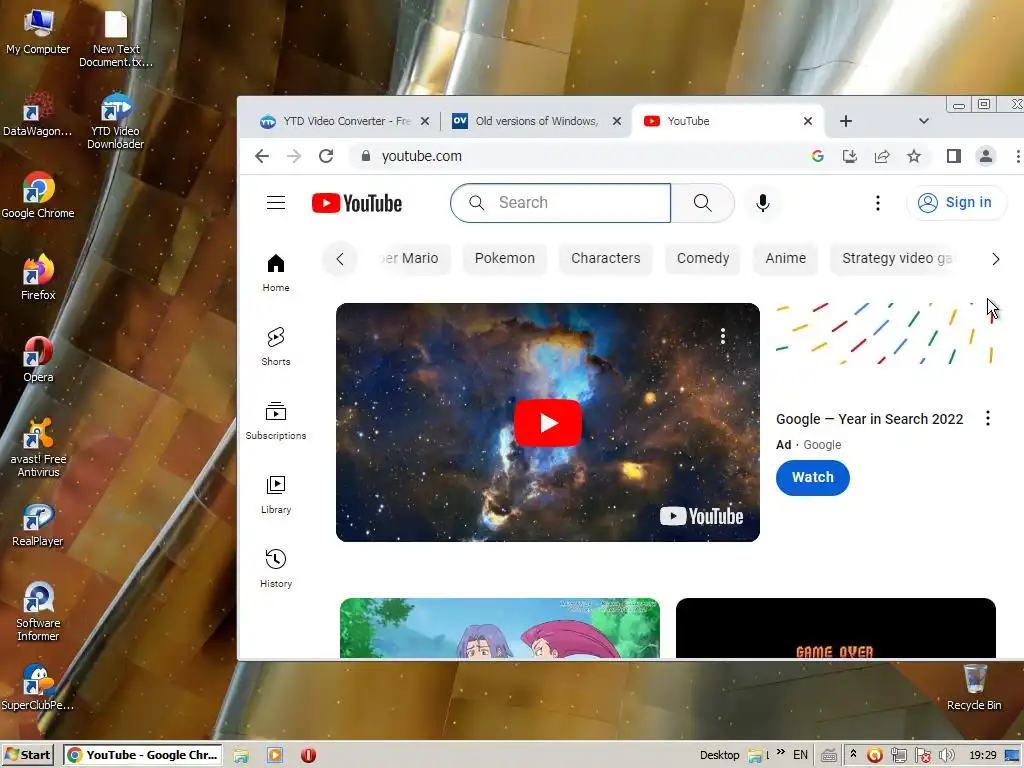Click the Google icon in address bar

click(x=818, y=156)
